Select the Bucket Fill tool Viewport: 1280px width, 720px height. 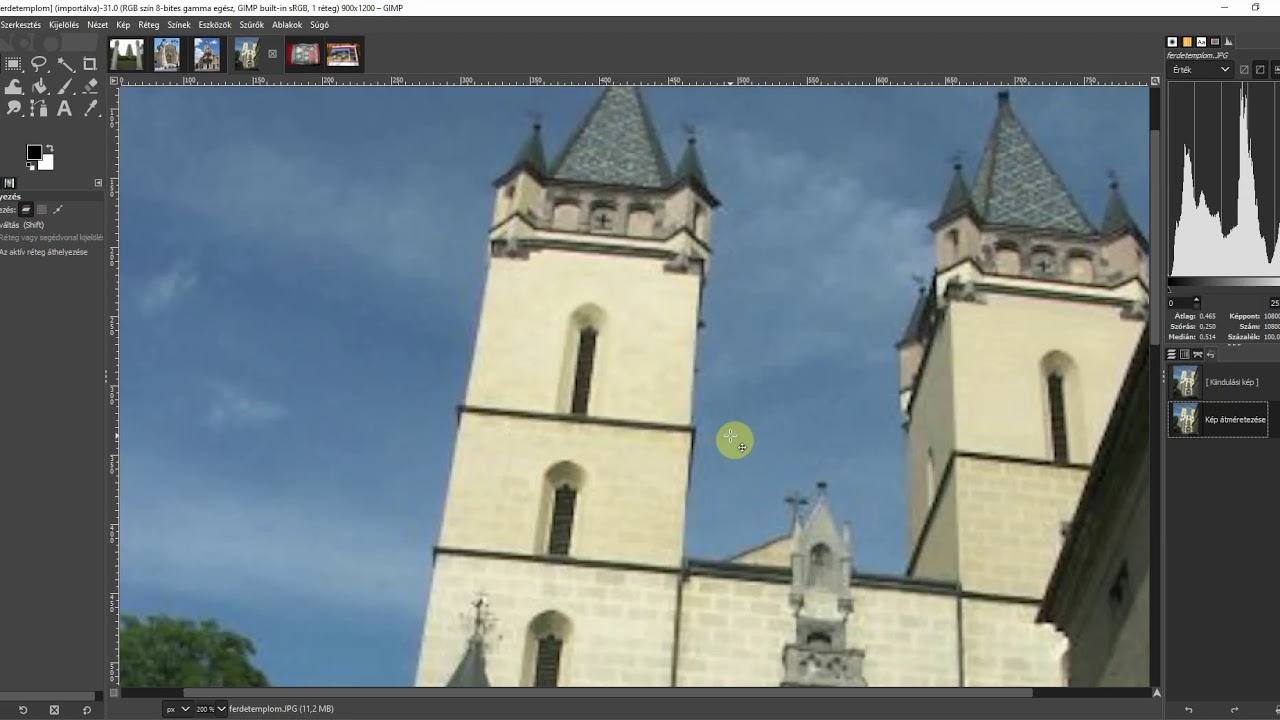(40, 87)
